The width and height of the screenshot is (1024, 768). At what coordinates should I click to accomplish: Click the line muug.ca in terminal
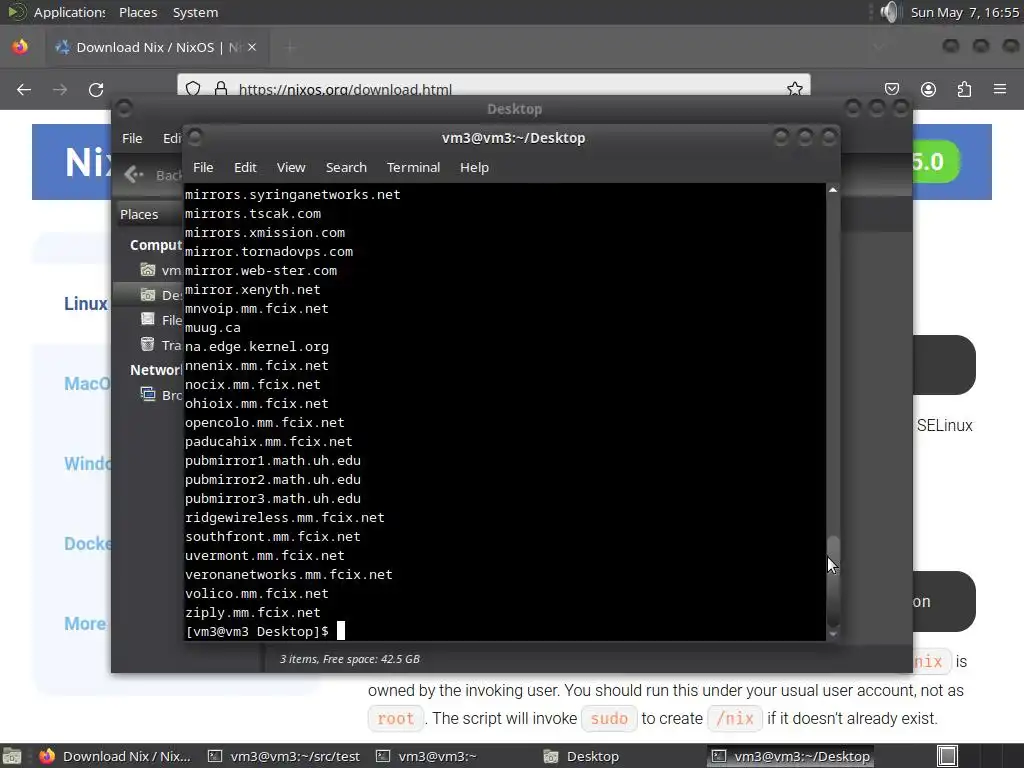tap(213, 328)
